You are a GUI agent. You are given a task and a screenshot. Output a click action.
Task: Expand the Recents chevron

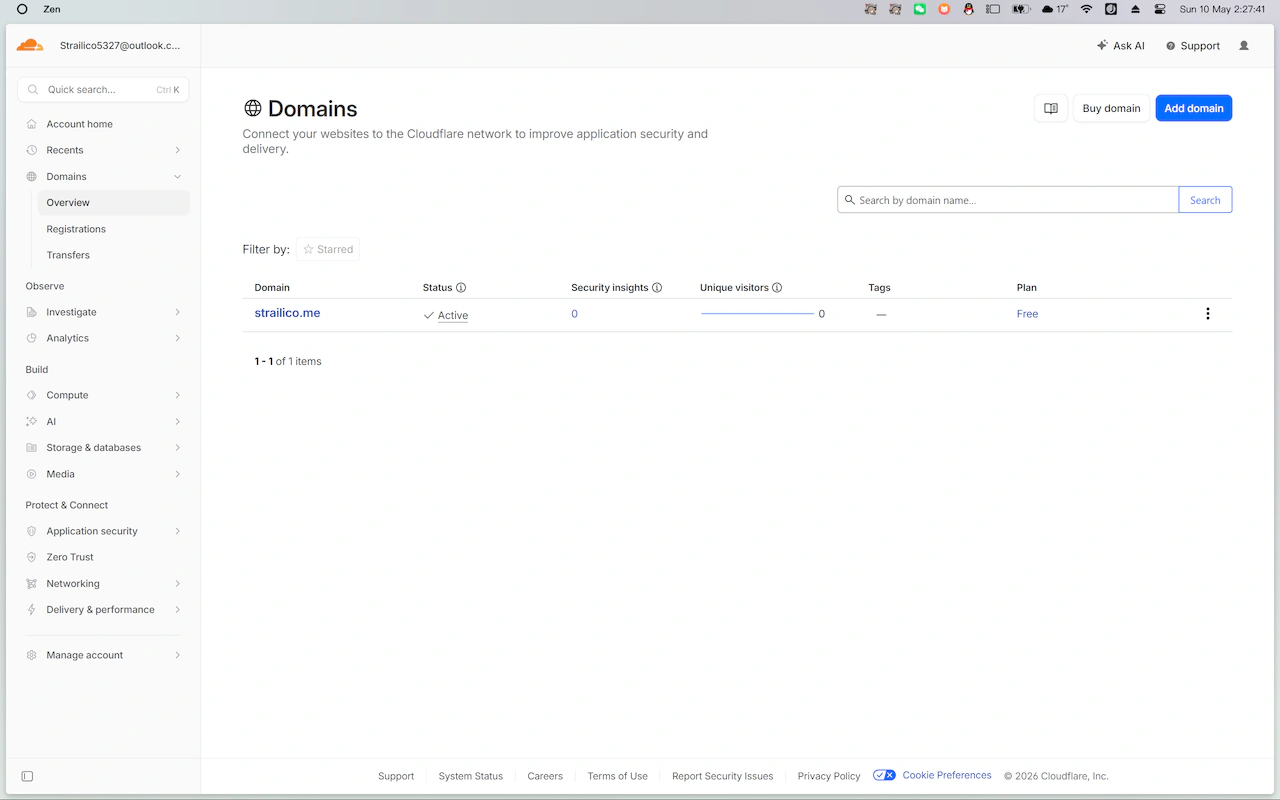(177, 150)
